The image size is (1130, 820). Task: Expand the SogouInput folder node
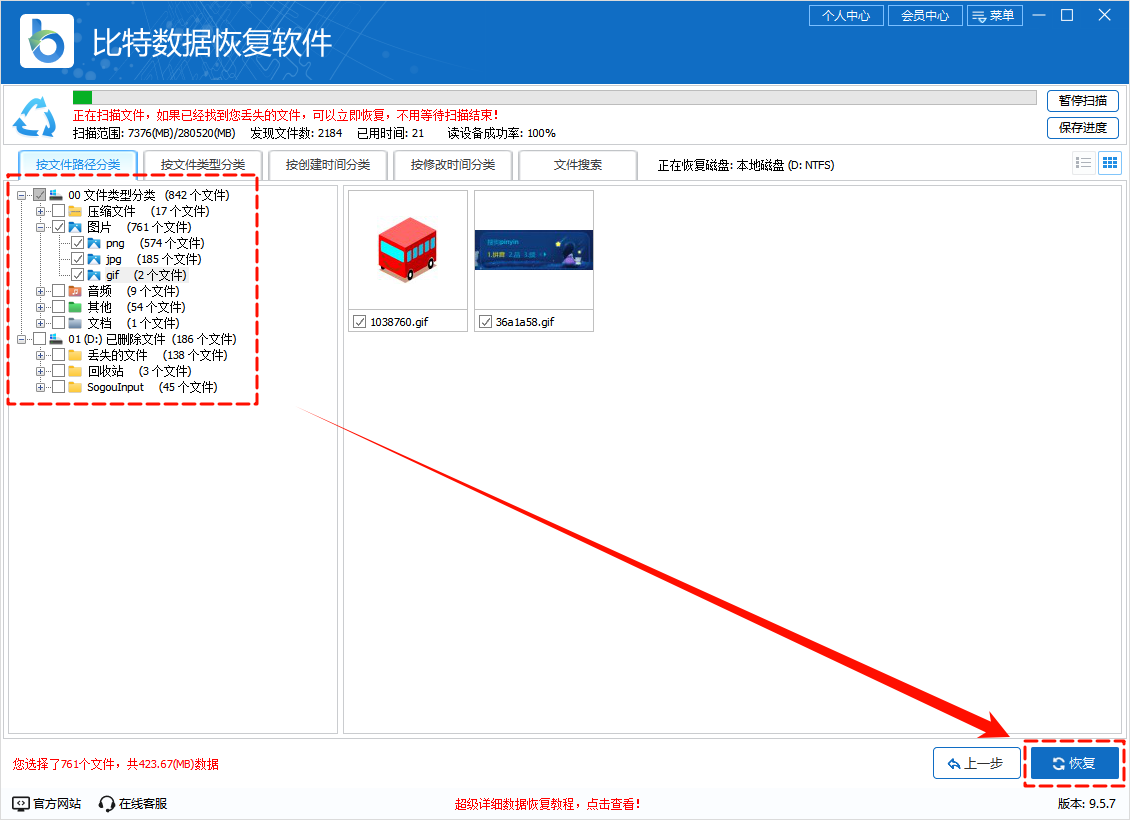pyautogui.click(x=40, y=387)
